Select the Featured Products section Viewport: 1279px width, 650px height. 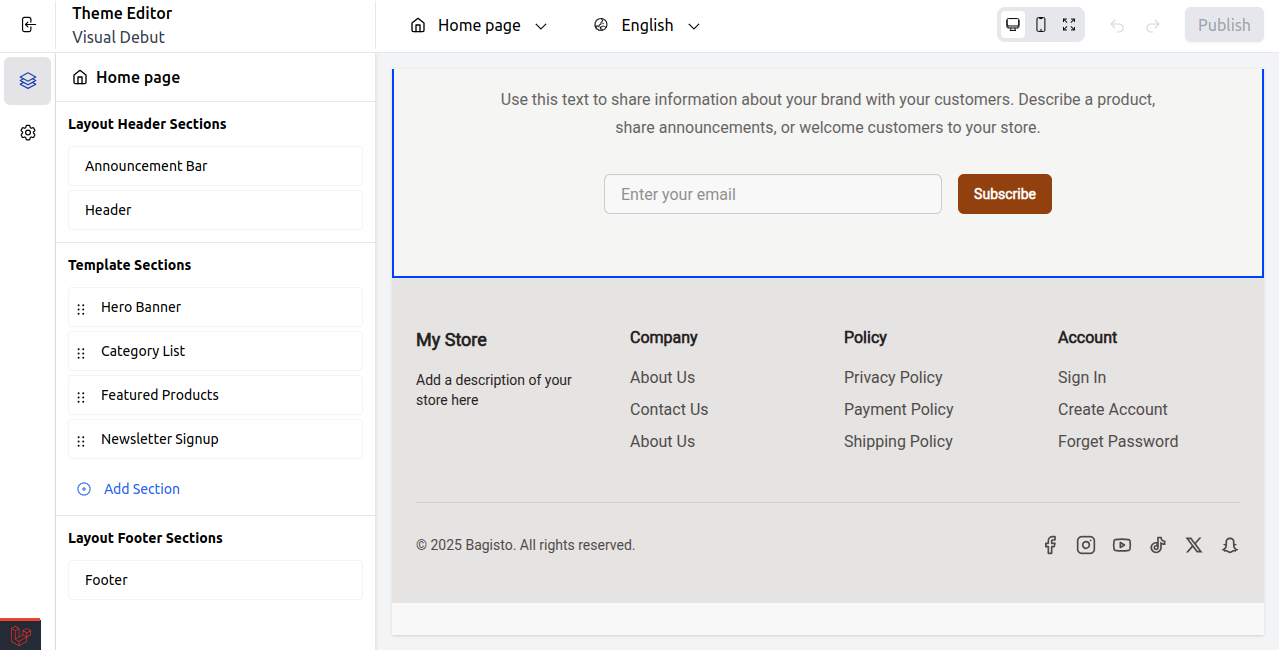(x=215, y=395)
